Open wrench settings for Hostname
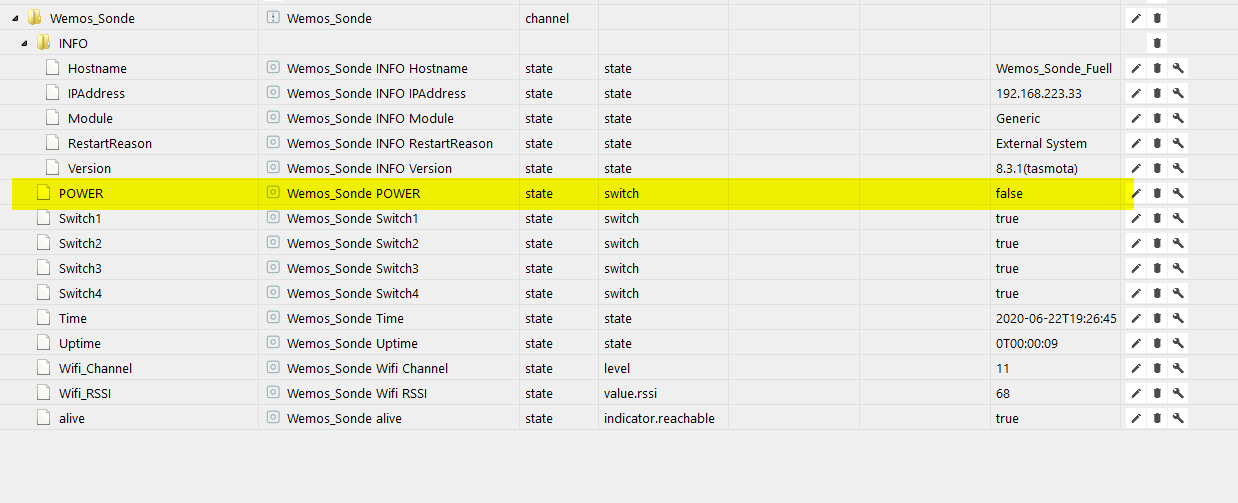1238x503 pixels. pyautogui.click(x=1178, y=68)
